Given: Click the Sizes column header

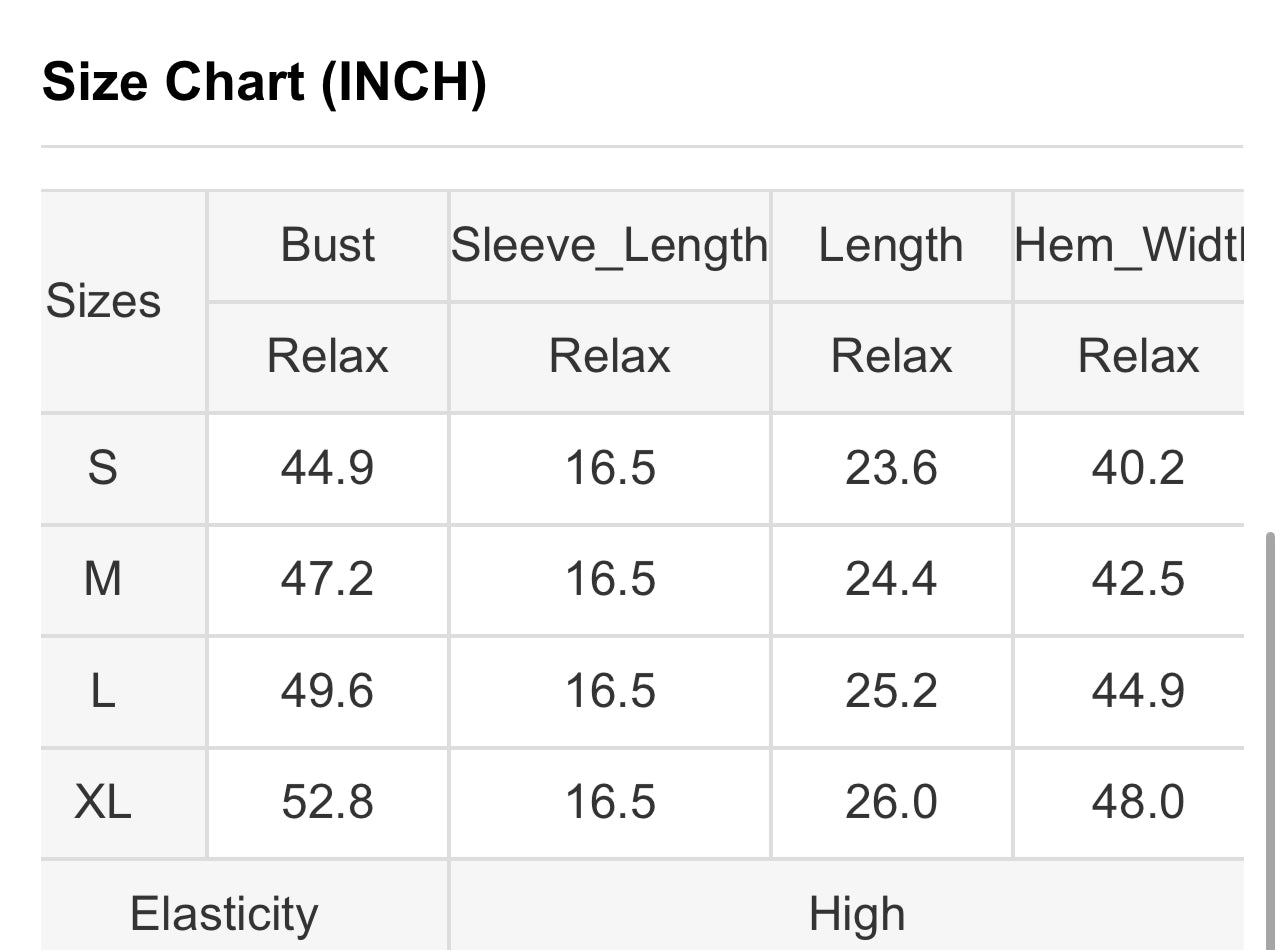Looking at the screenshot, I should tap(104, 301).
